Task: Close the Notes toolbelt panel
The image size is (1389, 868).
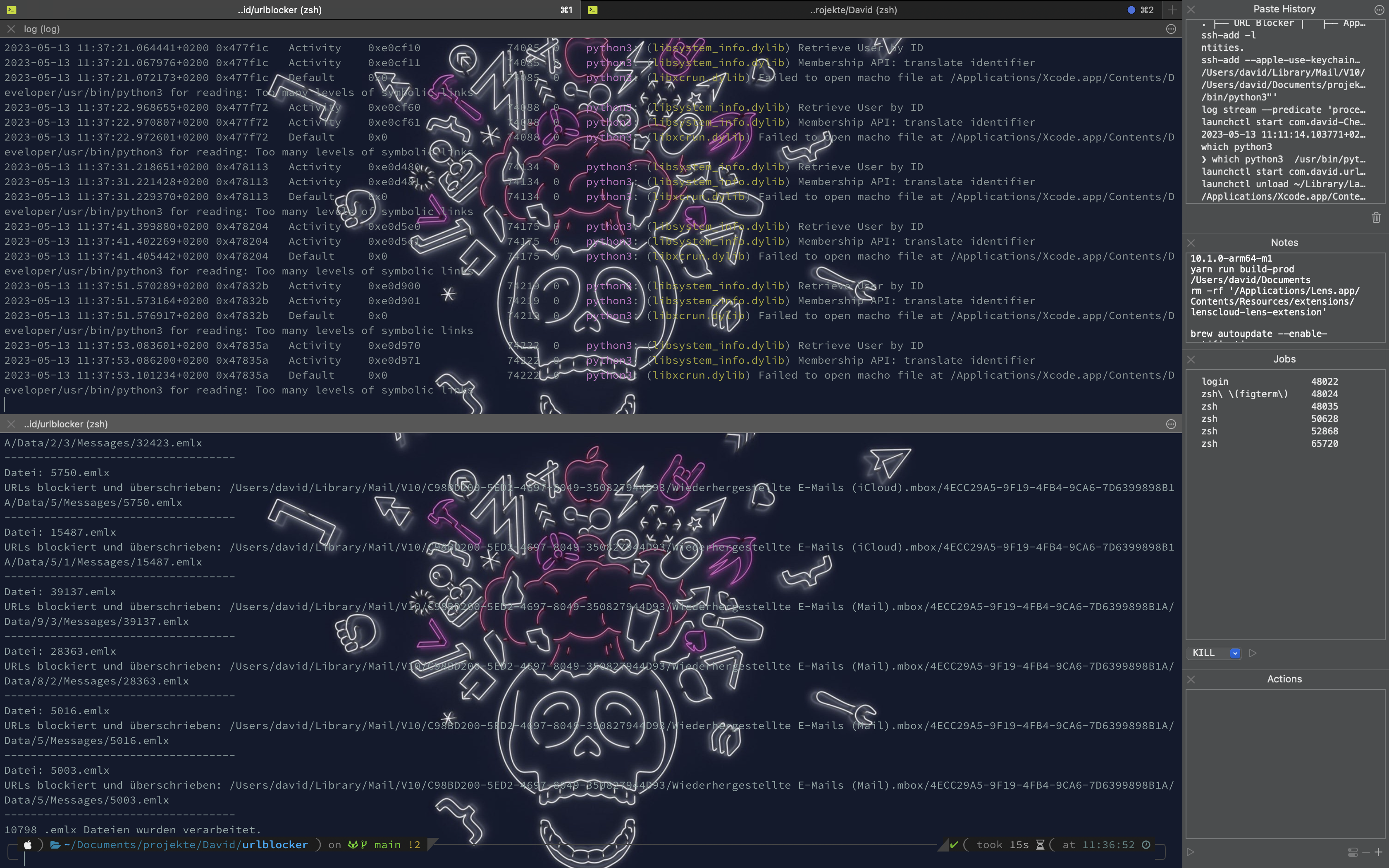Action: pos(1191,243)
